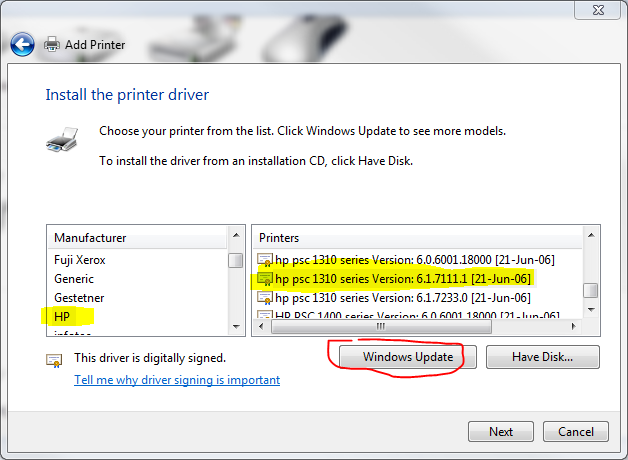Click the Next button
Image resolution: width=628 pixels, height=460 pixels.
pyautogui.click(x=501, y=432)
